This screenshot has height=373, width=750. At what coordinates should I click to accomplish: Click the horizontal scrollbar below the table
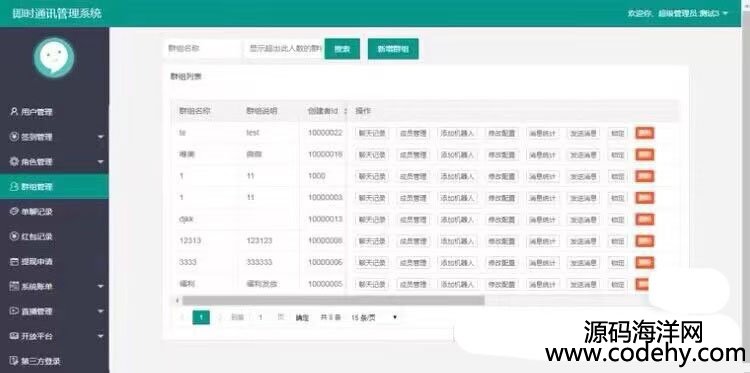click(333, 300)
